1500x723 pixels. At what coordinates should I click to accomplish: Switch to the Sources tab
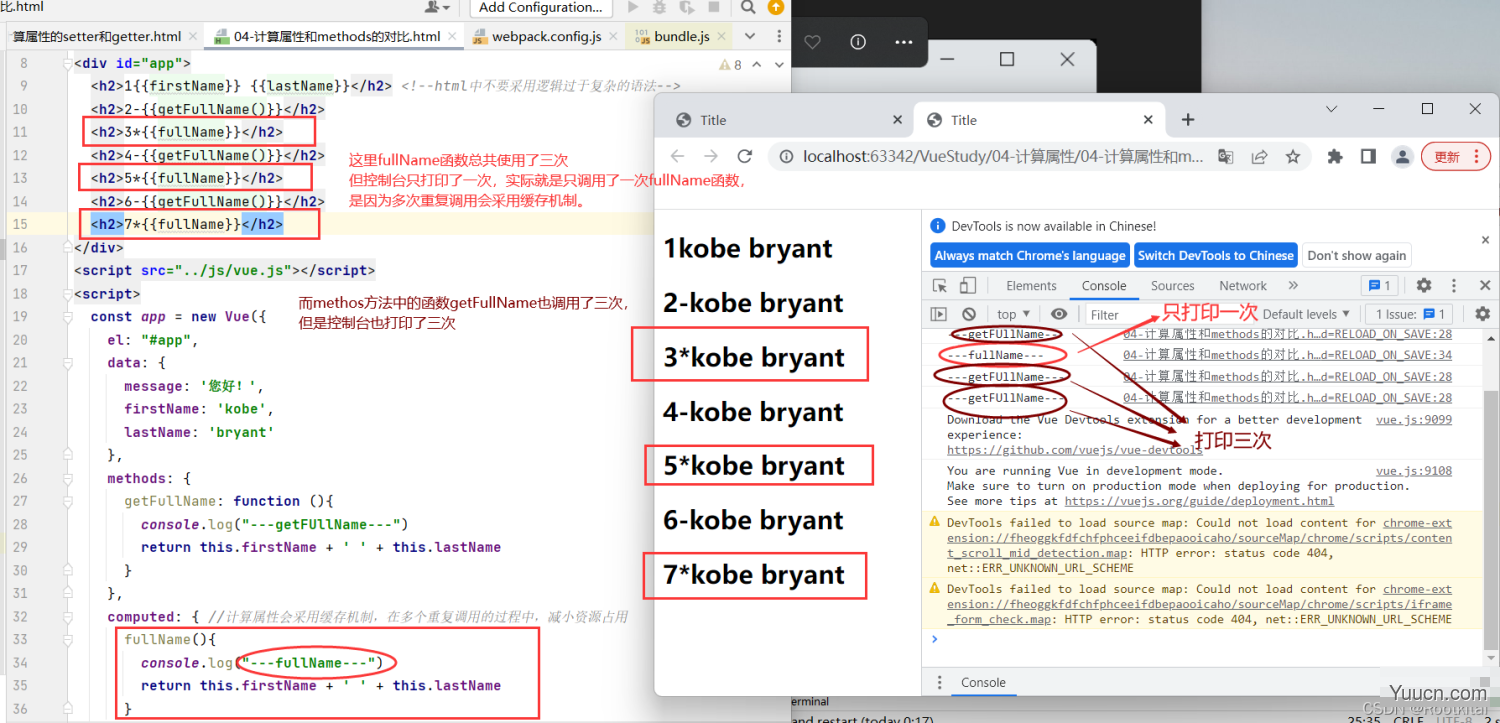pos(1172,286)
